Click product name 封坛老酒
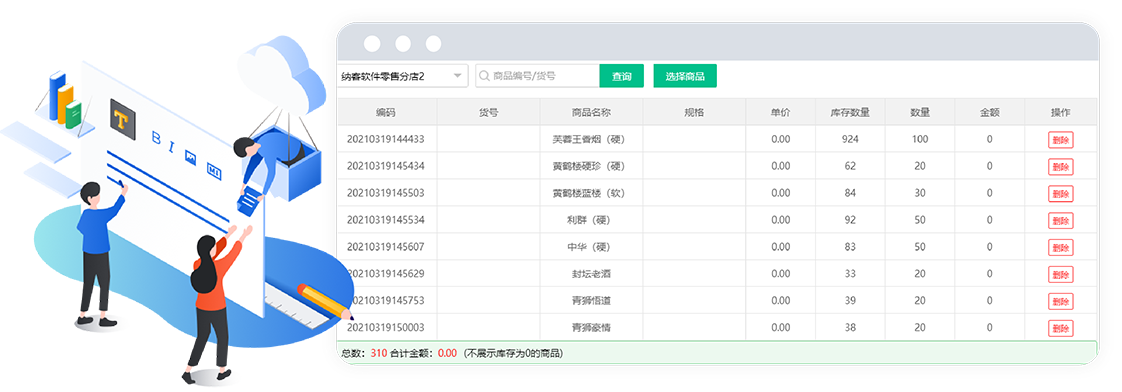 click(x=591, y=273)
